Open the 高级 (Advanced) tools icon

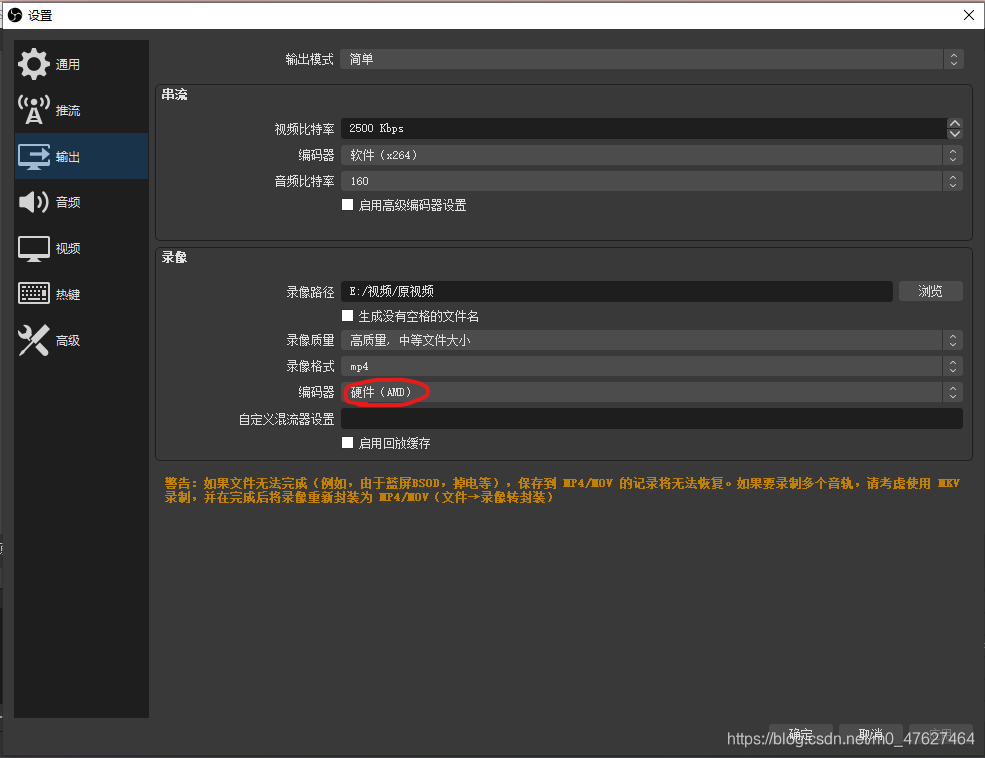tap(33, 340)
